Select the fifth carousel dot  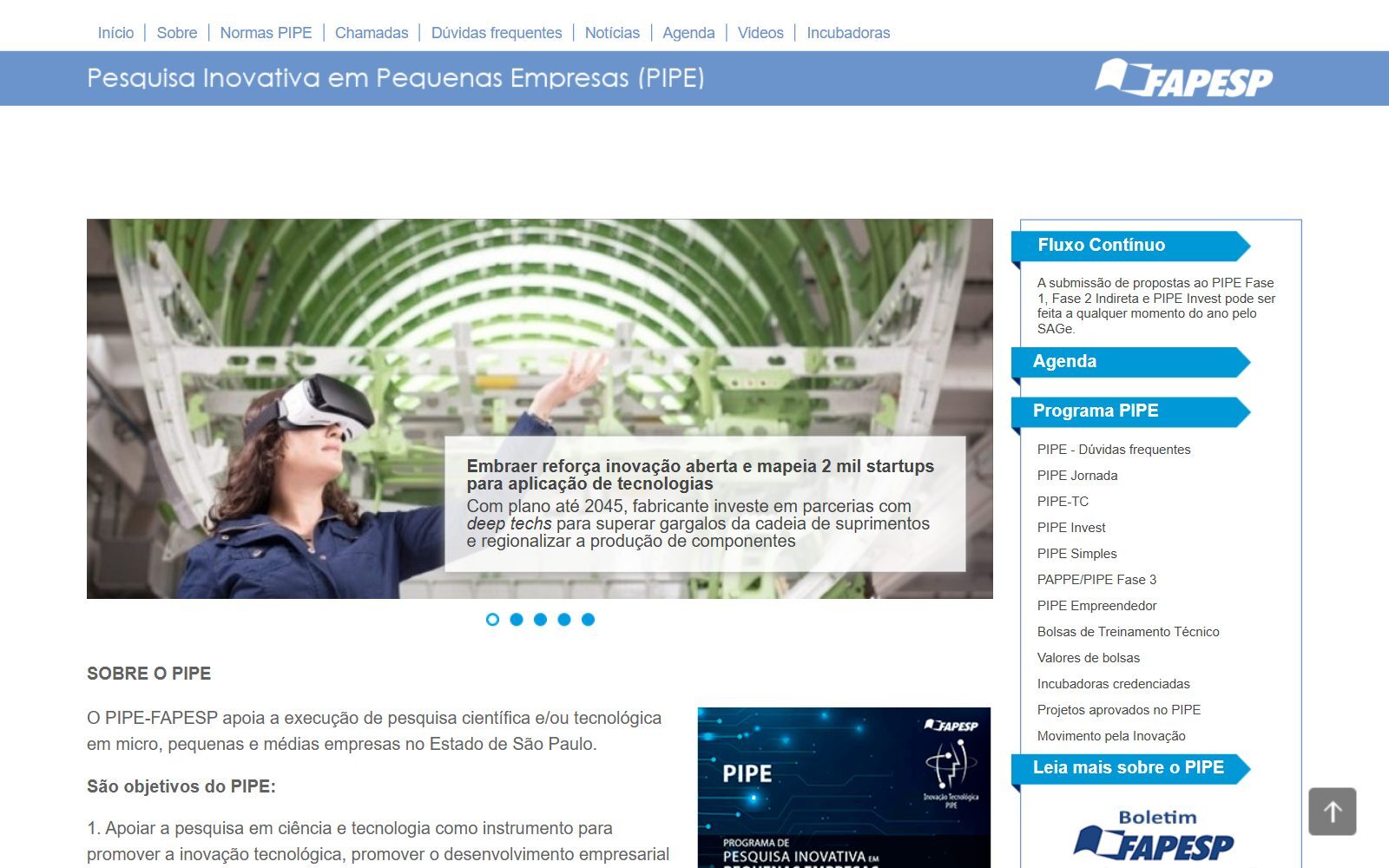click(x=588, y=619)
